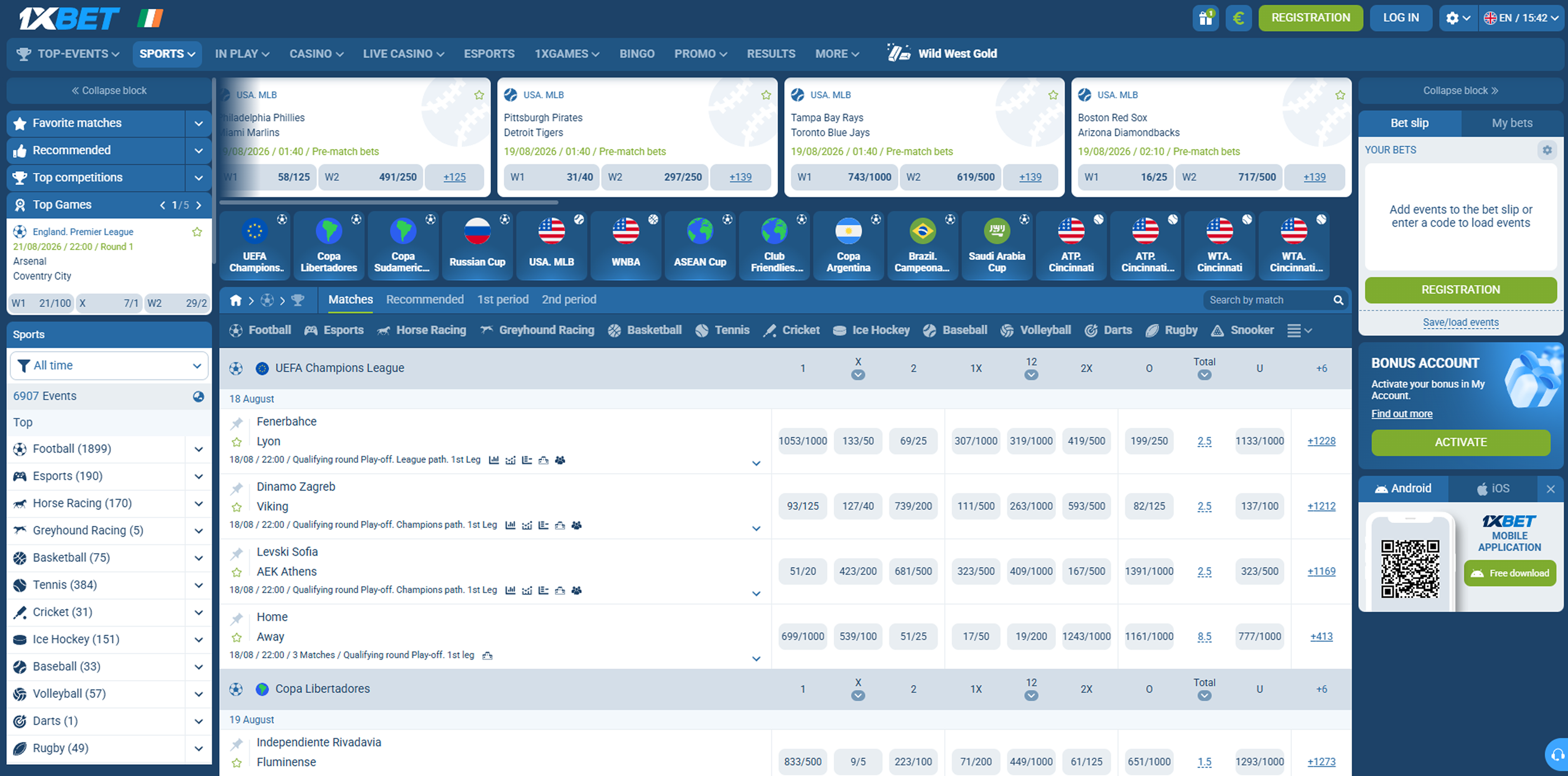Select the ASEAN Cup tile
Viewport: 1568px width, 776px height.
700,245
